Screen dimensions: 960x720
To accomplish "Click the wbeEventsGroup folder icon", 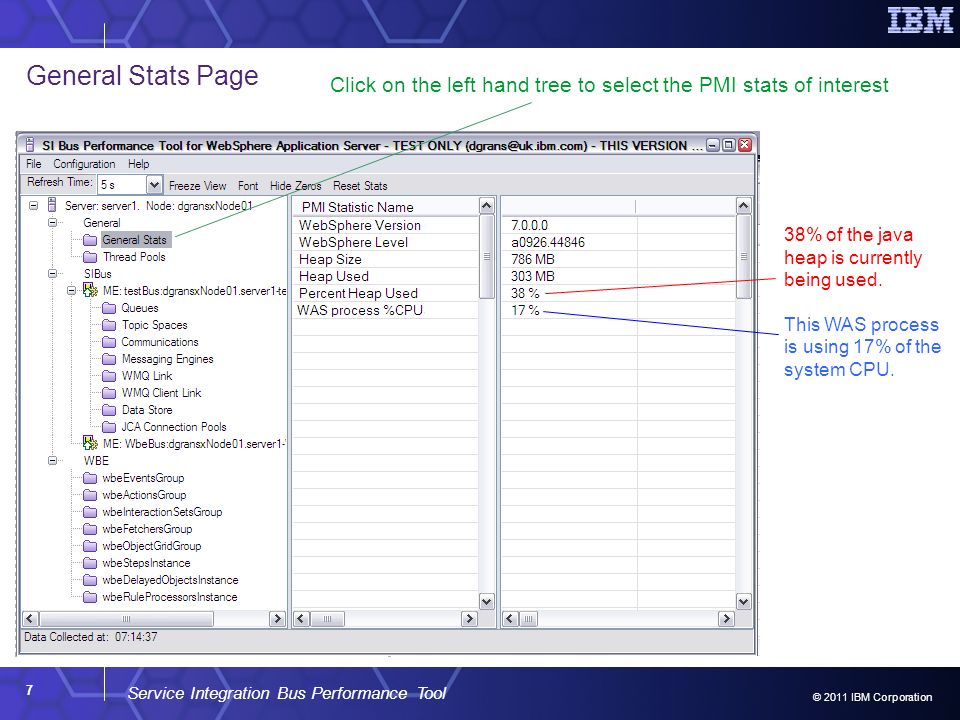I will [90, 478].
